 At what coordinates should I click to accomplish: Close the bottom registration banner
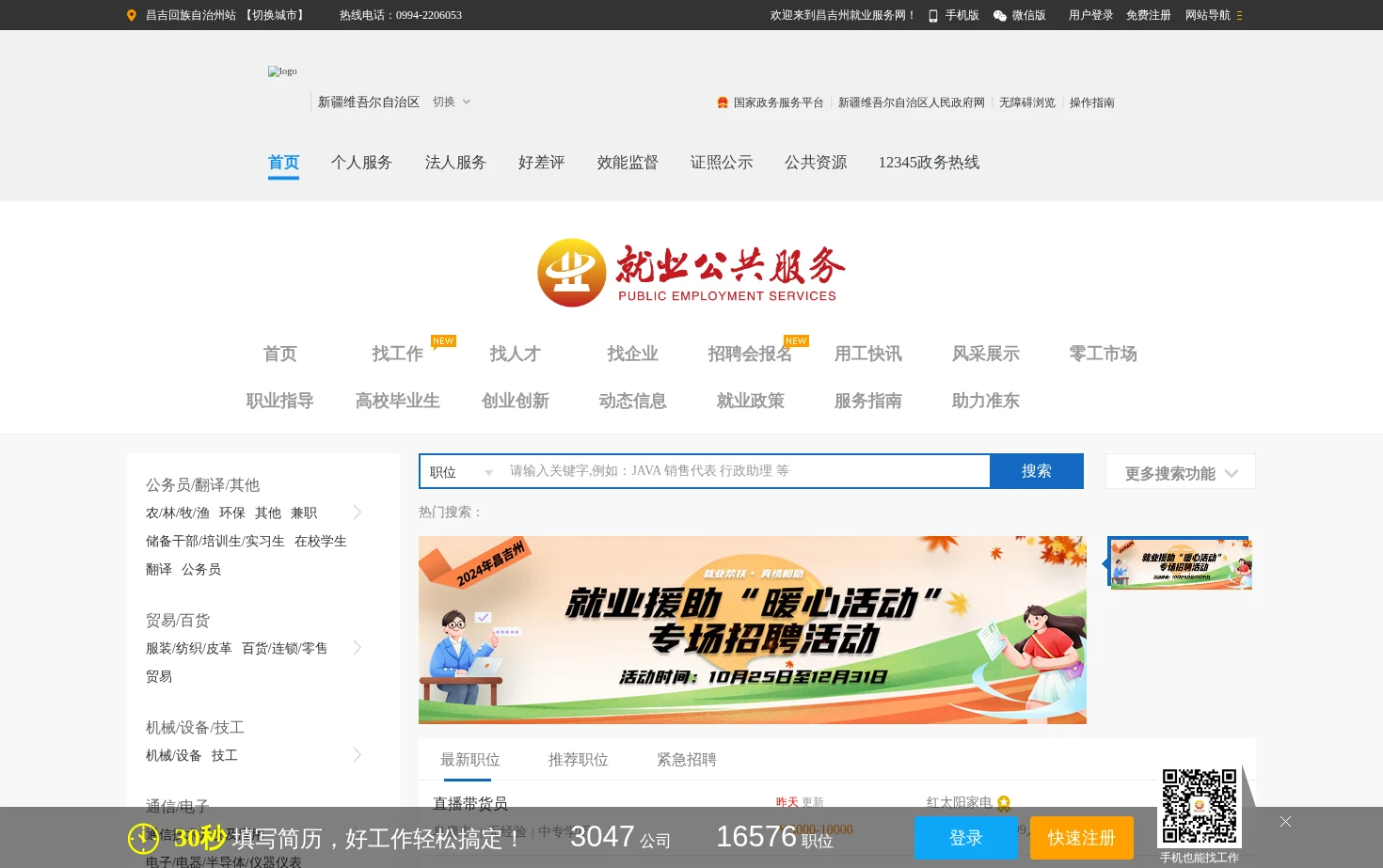1285,821
